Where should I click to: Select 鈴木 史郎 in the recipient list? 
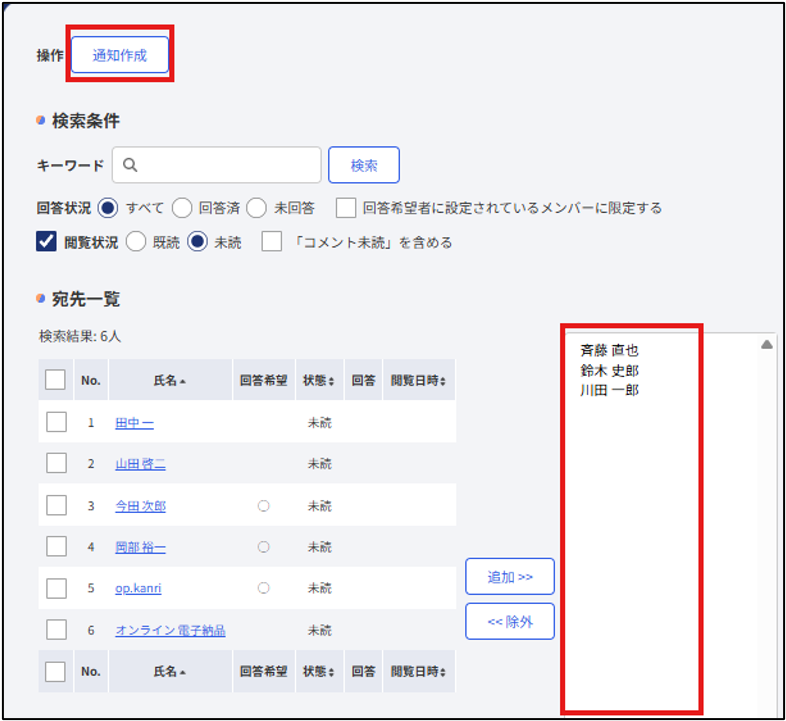click(x=609, y=371)
